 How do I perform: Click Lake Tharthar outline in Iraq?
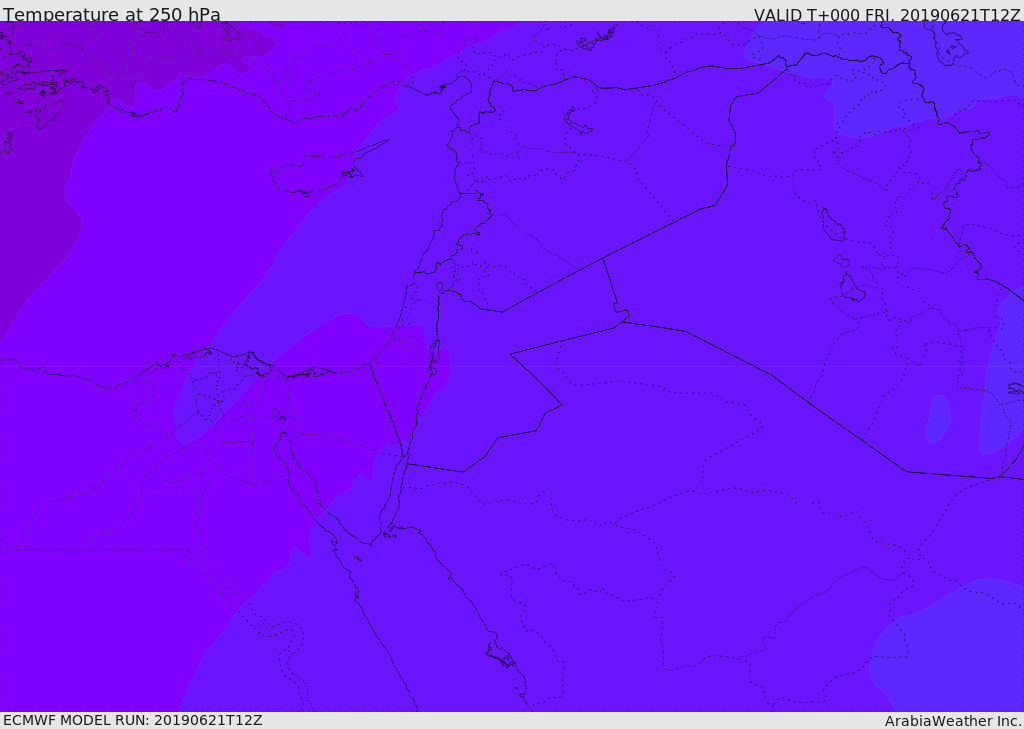(x=832, y=225)
